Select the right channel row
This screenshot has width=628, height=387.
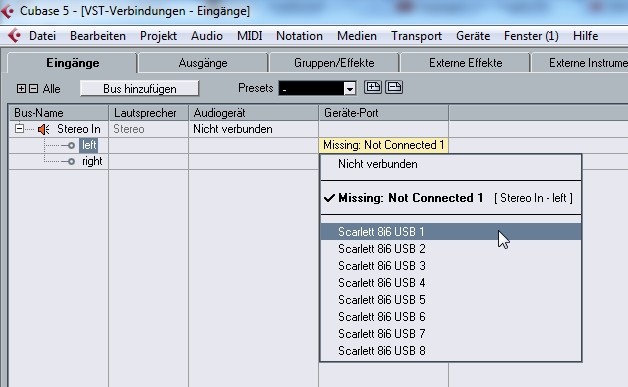(x=92, y=161)
